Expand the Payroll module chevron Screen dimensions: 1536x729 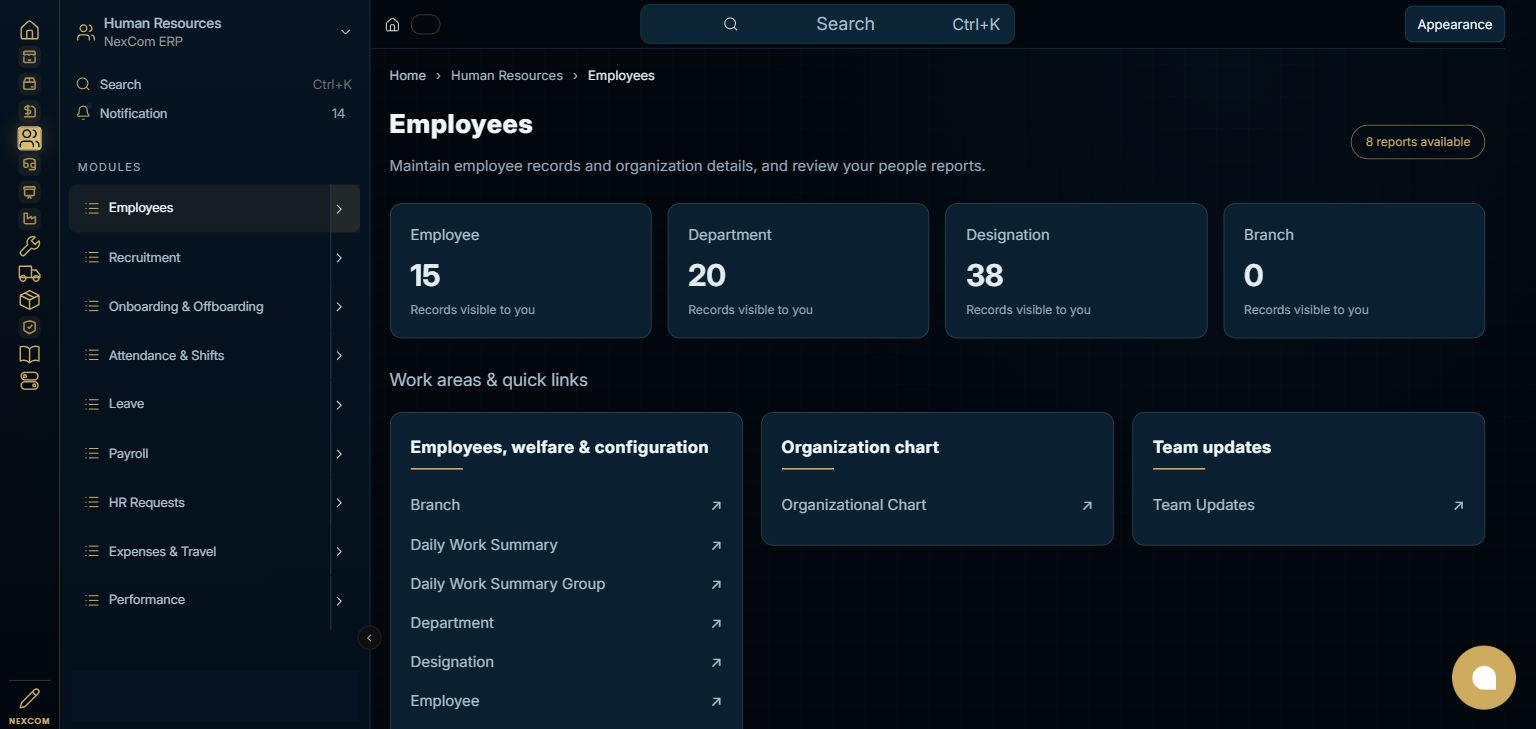(x=339, y=454)
